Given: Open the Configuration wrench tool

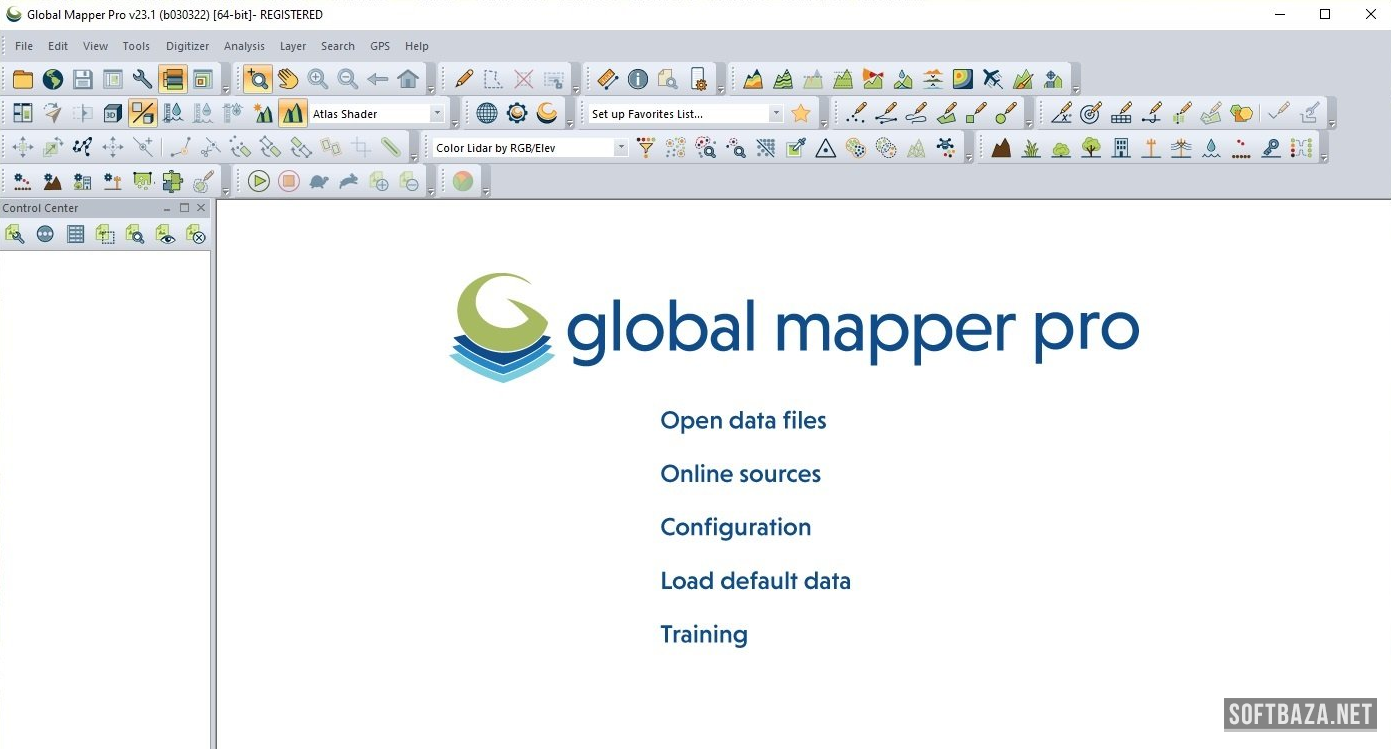Looking at the screenshot, I should [x=143, y=79].
